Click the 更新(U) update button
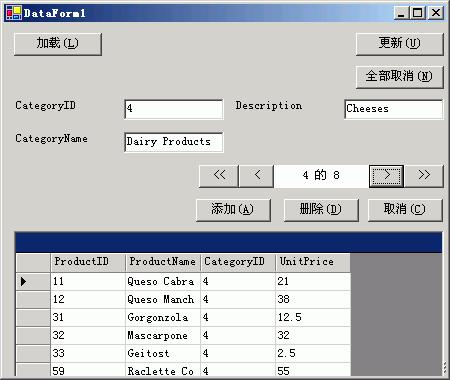 (x=400, y=44)
